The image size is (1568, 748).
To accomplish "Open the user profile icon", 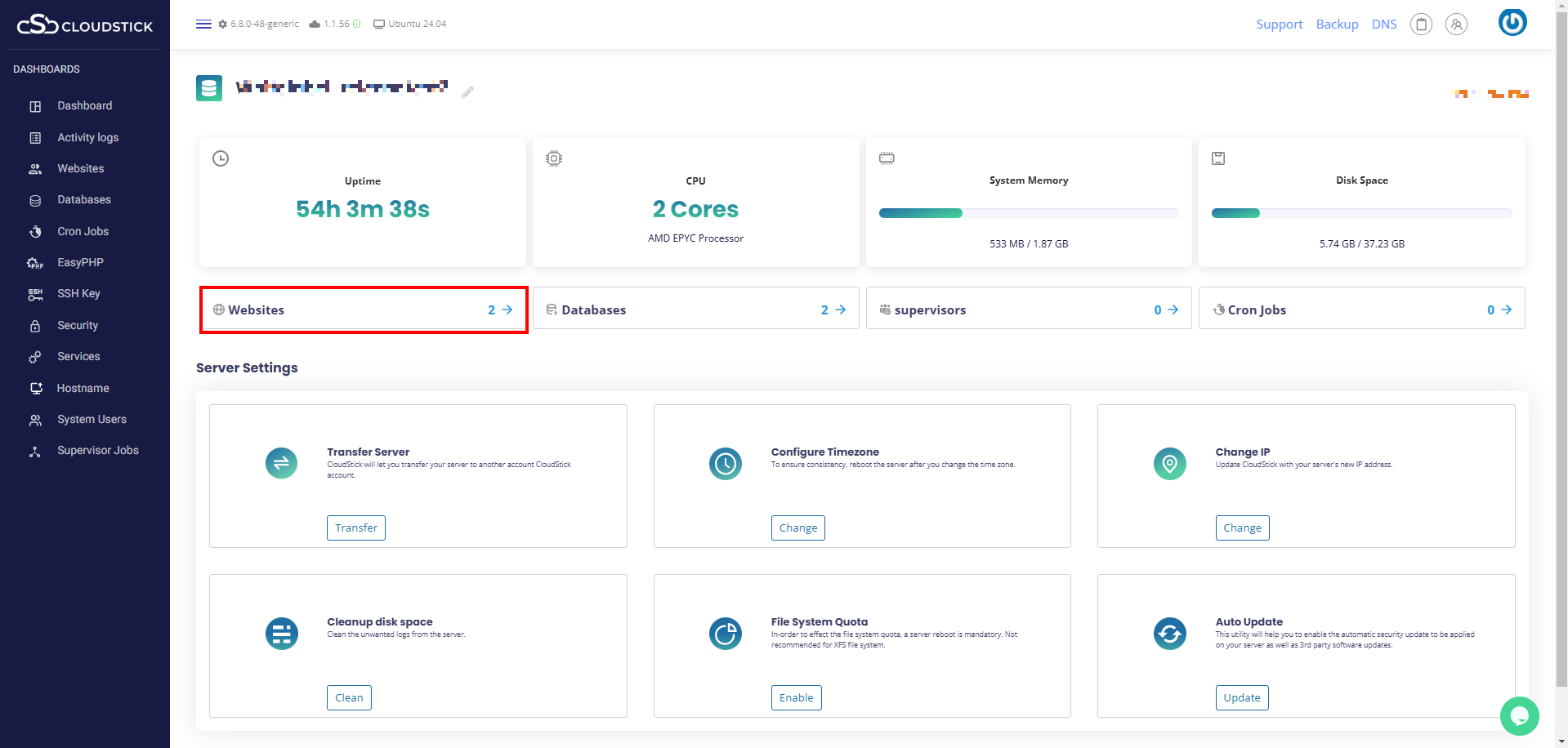I will tap(1456, 24).
